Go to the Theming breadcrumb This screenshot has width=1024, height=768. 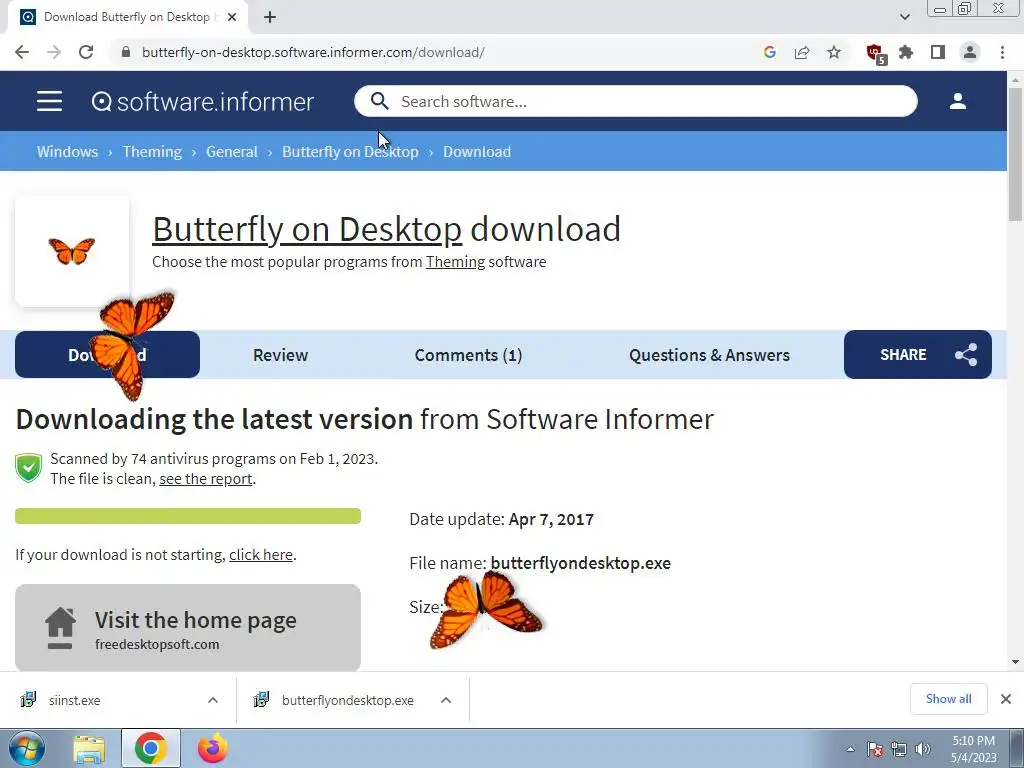pos(152,152)
